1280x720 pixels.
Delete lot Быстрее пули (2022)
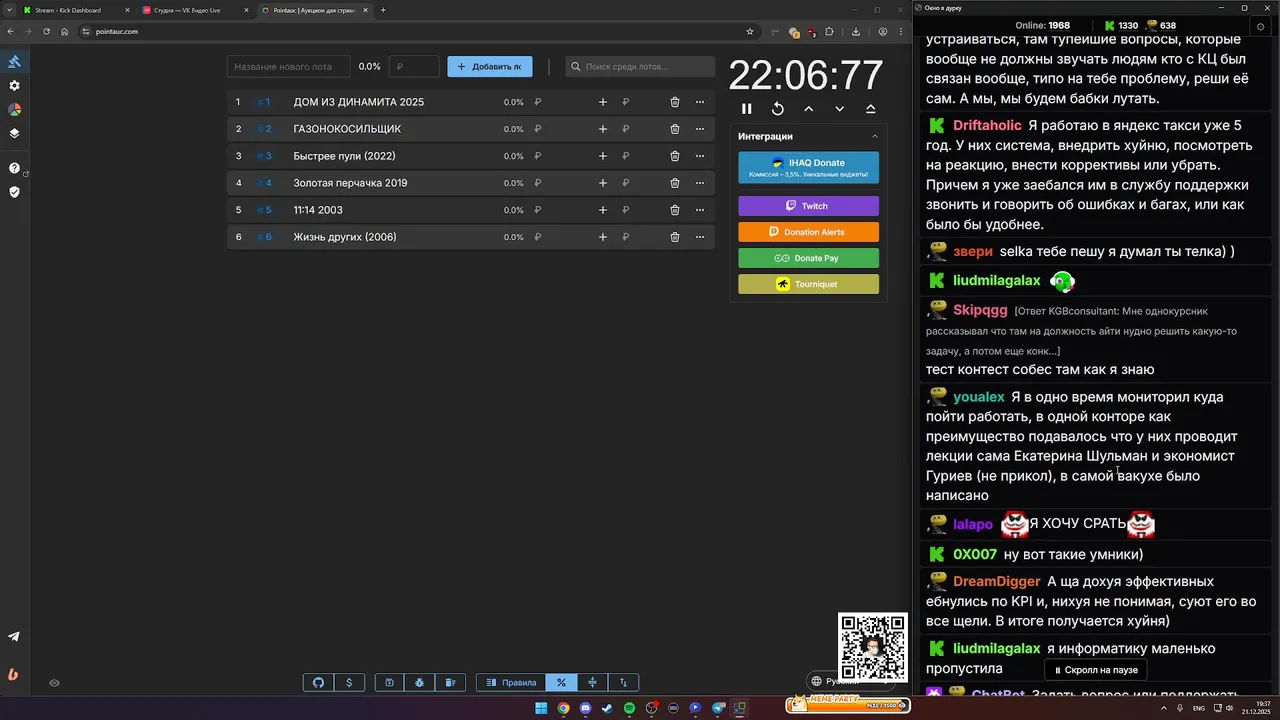click(675, 156)
